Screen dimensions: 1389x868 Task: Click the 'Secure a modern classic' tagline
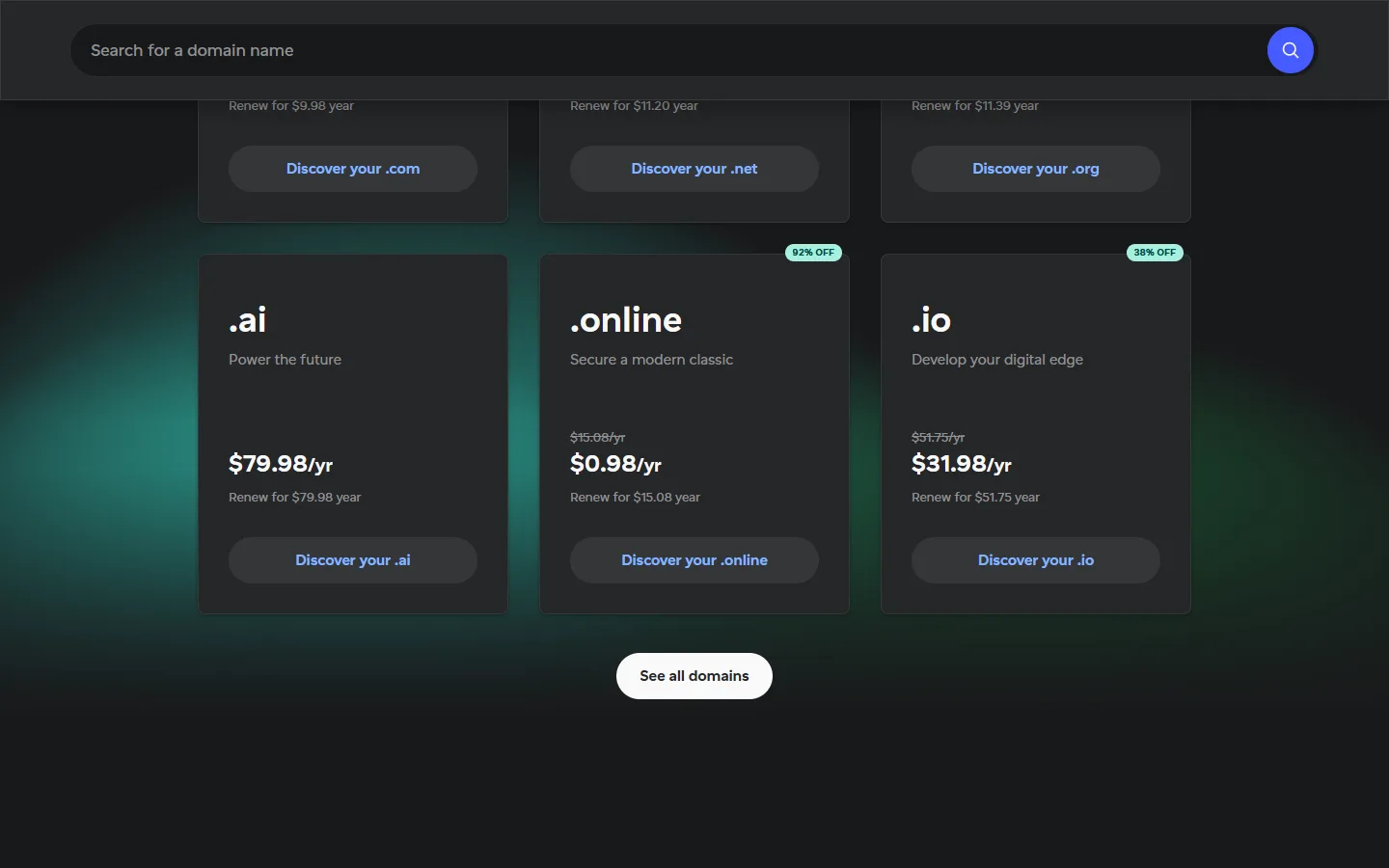[x=652, y=360]
